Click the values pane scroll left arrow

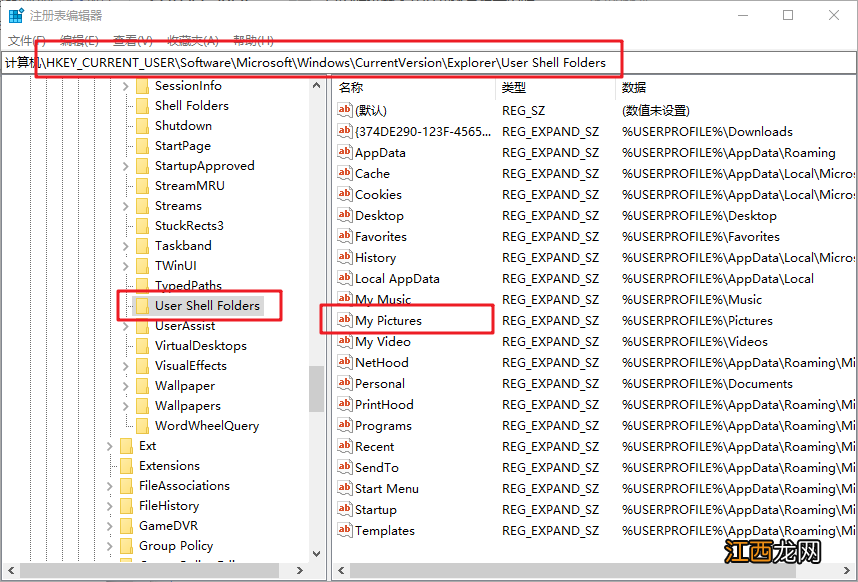[341, 571]
